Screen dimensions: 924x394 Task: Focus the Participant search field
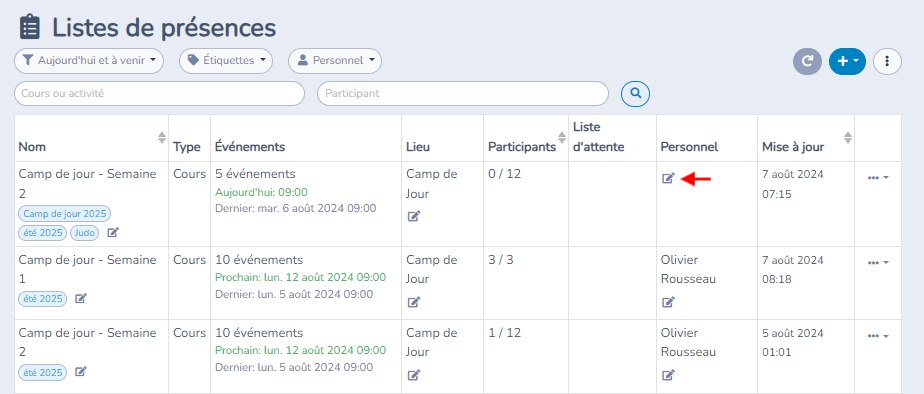[463, 94]
